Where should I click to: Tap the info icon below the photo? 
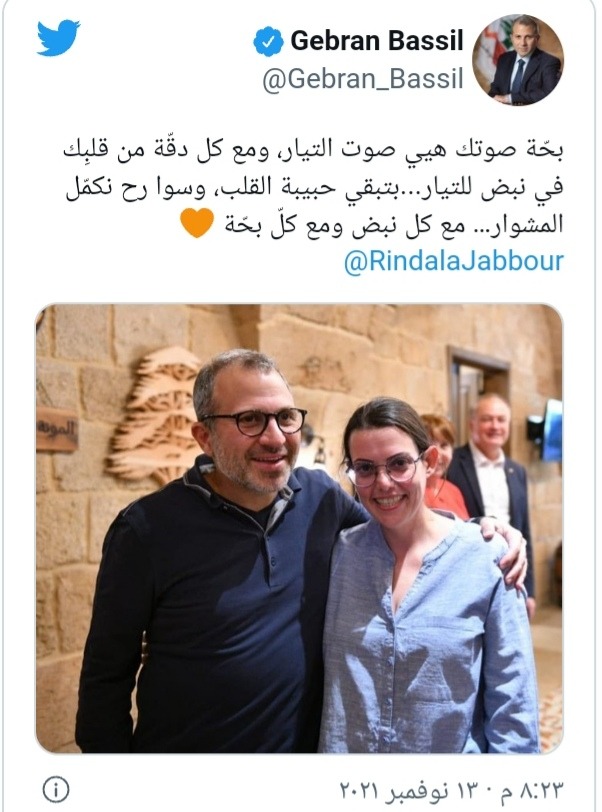pyautogui.click(x=55, y=790)
